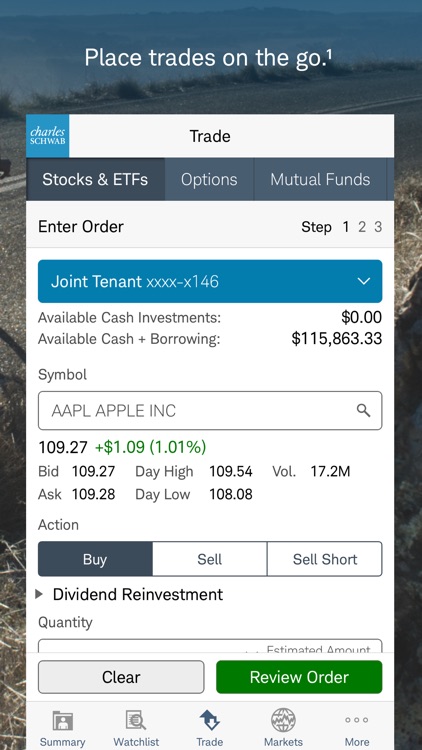Expand the Dividend Reinvestment section

point(129,594)
